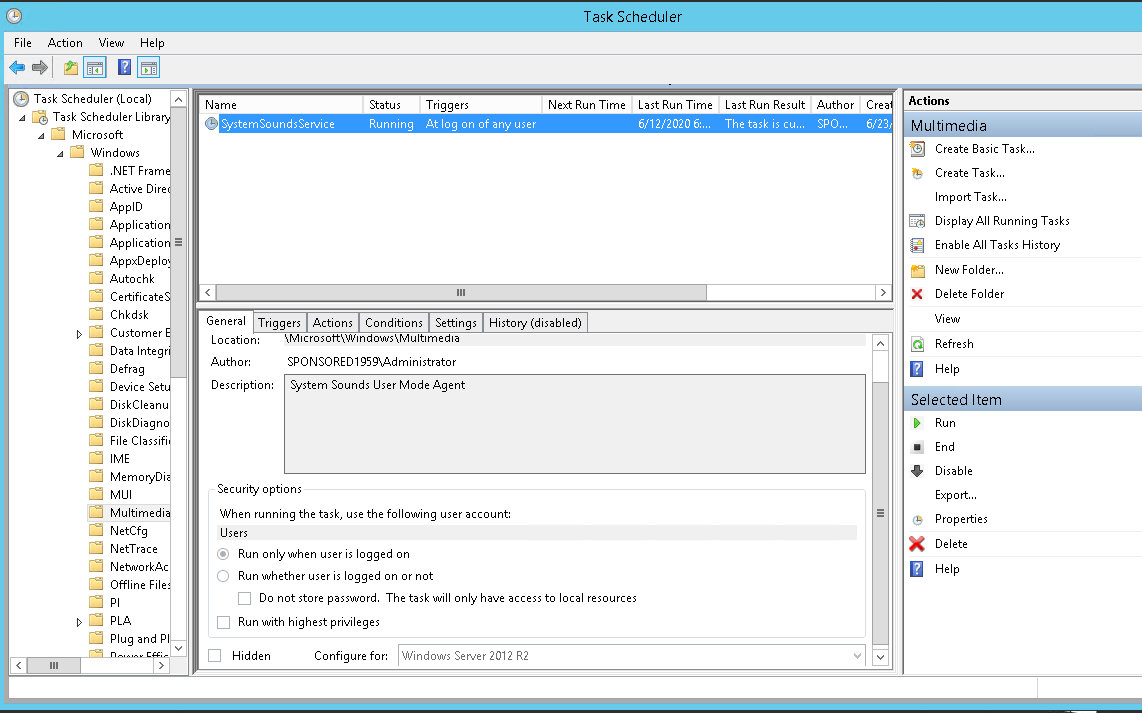1142x713 pixels.
Task: Open the Action menu
Action: pos(65,43)
